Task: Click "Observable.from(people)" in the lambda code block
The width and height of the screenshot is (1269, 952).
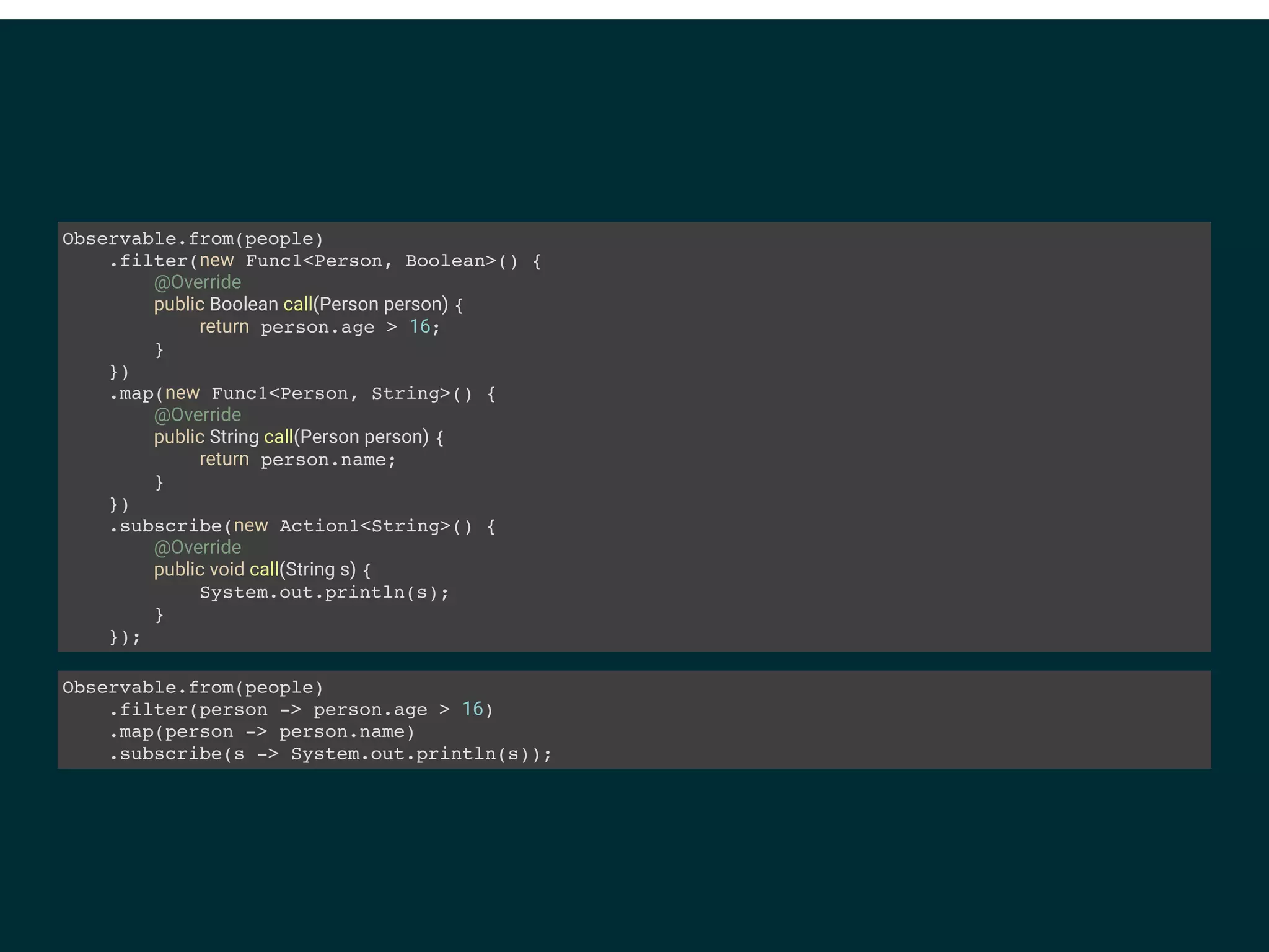Action: [x=193, y=688]
